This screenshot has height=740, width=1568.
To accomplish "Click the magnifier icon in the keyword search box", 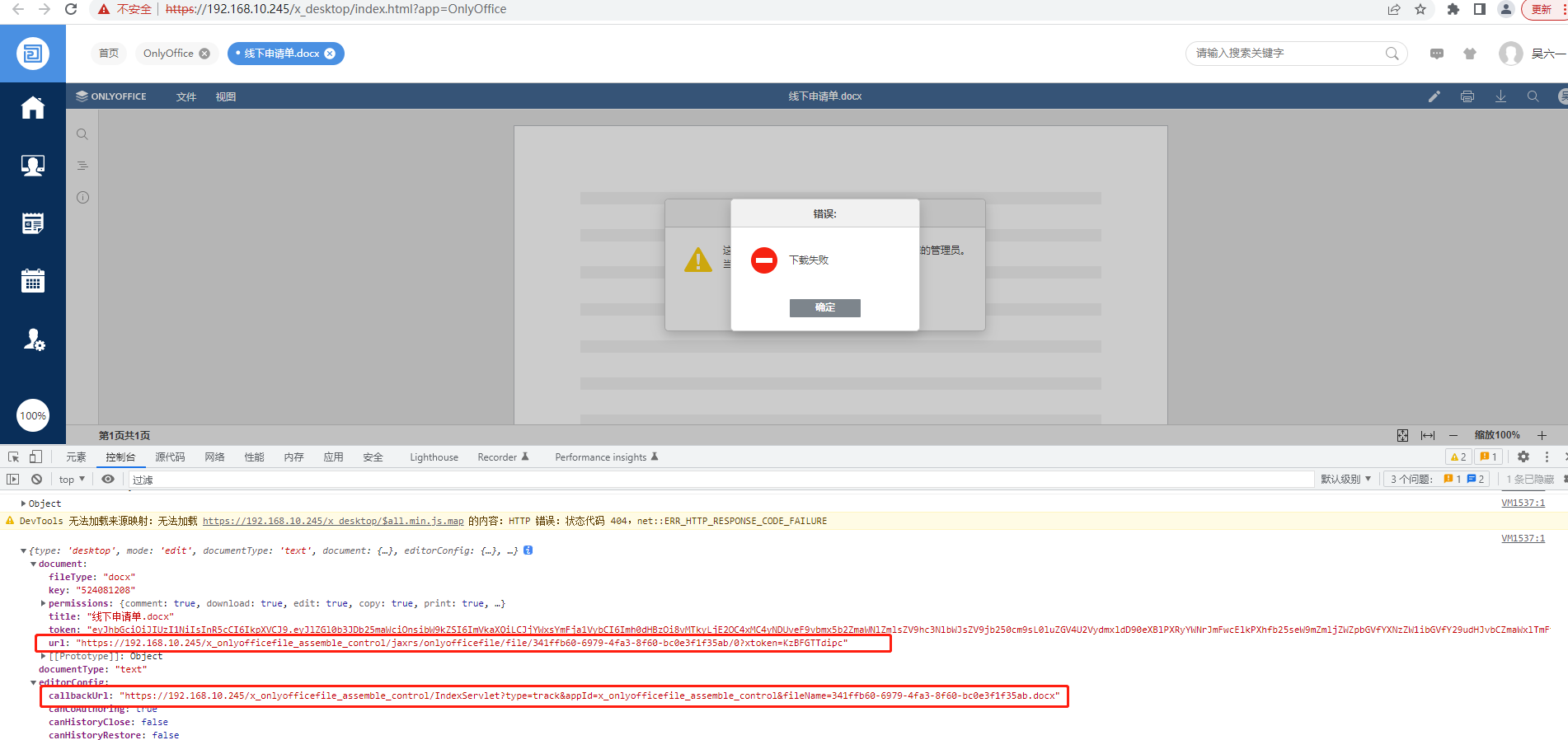I will pos(1392,54).
